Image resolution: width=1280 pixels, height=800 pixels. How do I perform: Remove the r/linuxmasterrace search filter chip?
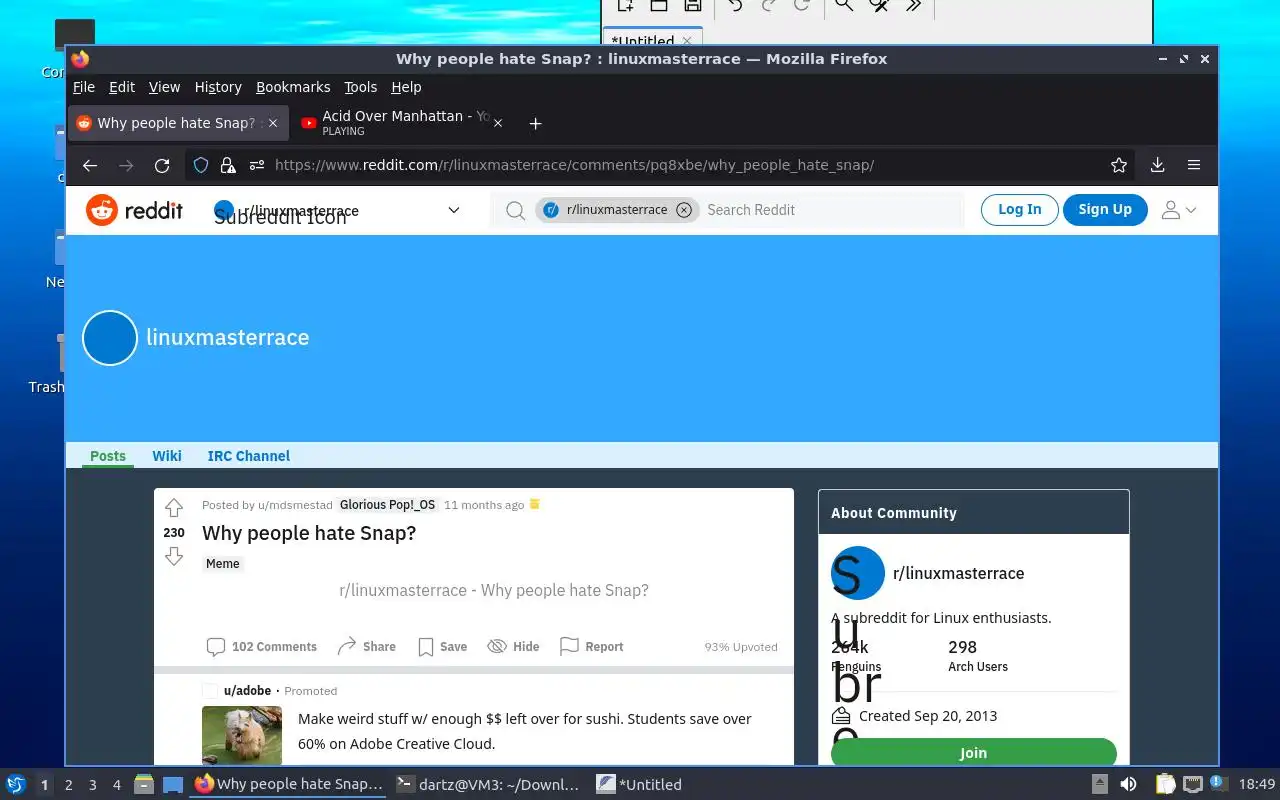tap(684, 210)
